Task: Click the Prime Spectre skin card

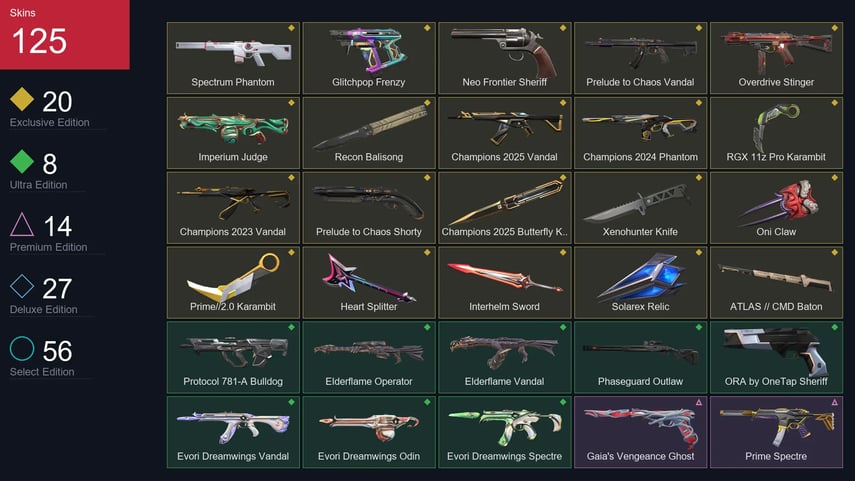Action: tap(776, 432)
